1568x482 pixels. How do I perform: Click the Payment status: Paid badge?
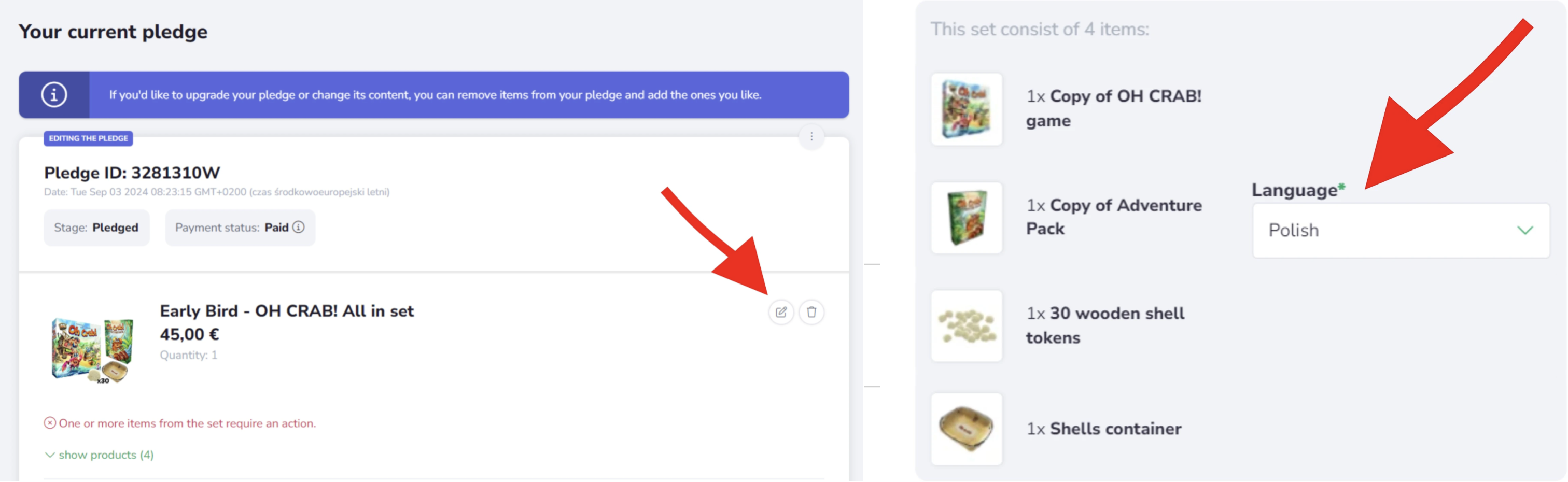point(240,228)
